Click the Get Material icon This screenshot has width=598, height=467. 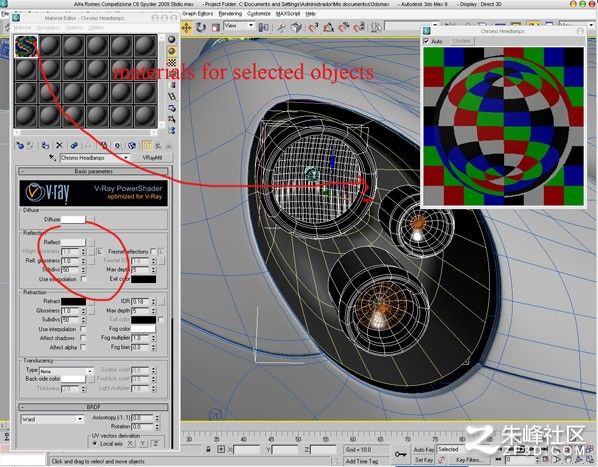(19, 145)
